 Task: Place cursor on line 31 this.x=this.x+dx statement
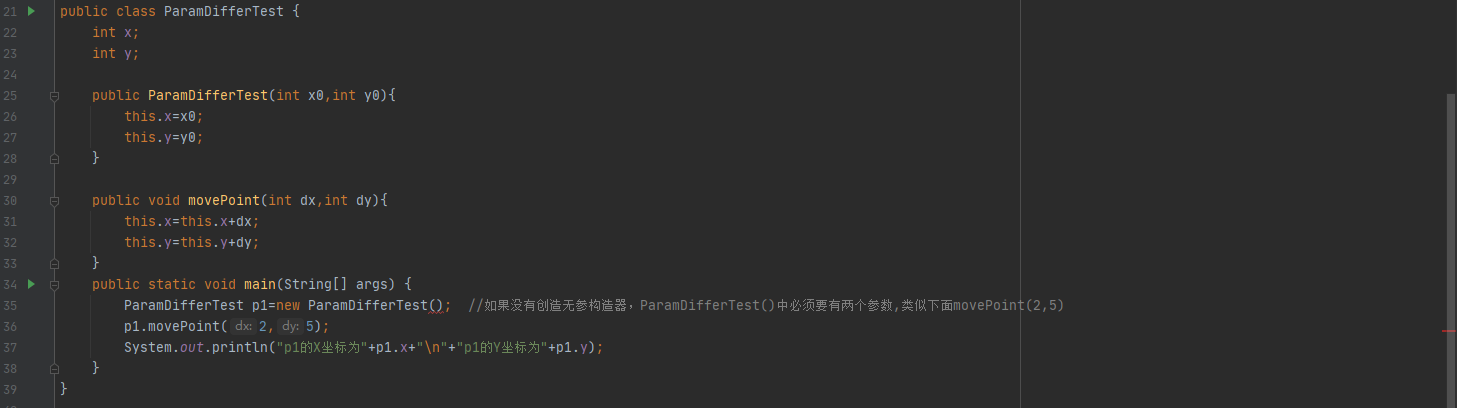click(x=192, y=221)
